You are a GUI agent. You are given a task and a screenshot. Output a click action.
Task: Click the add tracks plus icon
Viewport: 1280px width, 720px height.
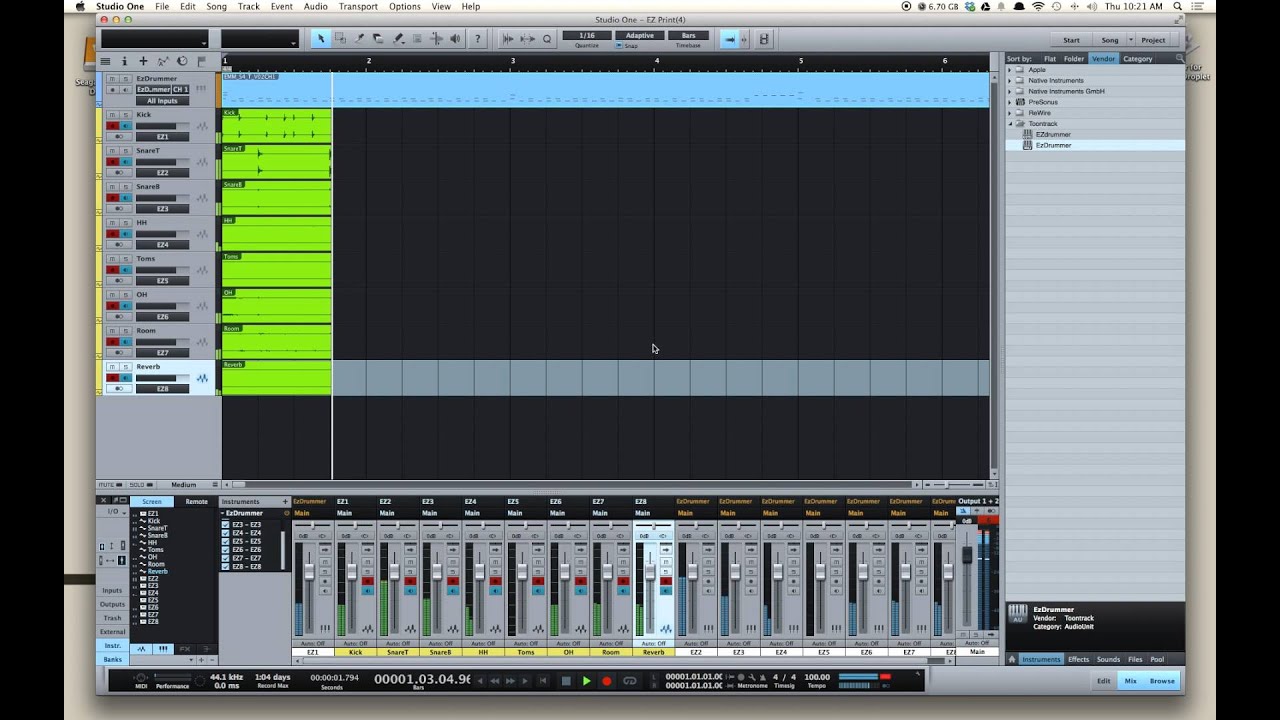pos(143,61)
